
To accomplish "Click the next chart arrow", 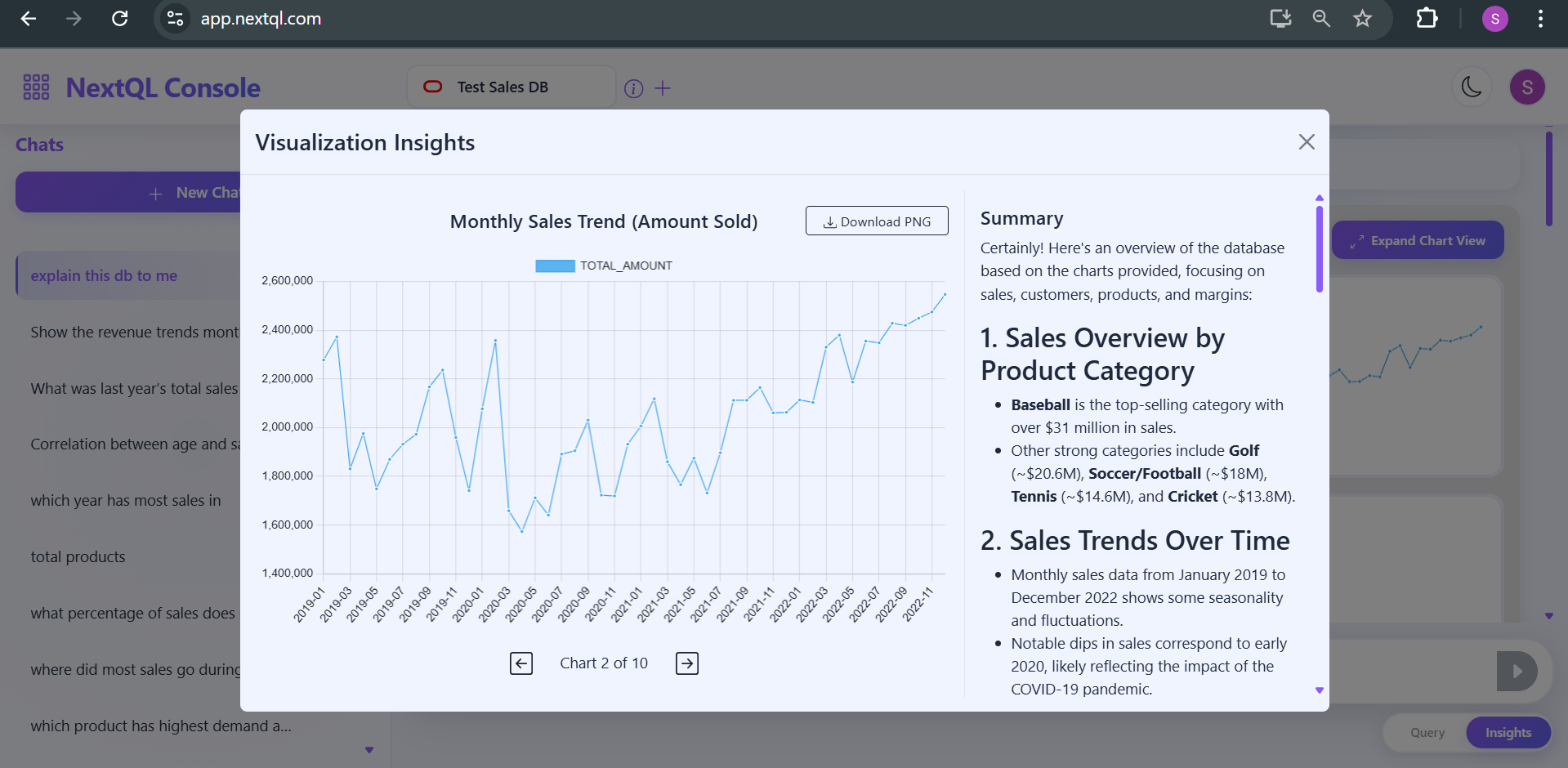I will point(686,663).
